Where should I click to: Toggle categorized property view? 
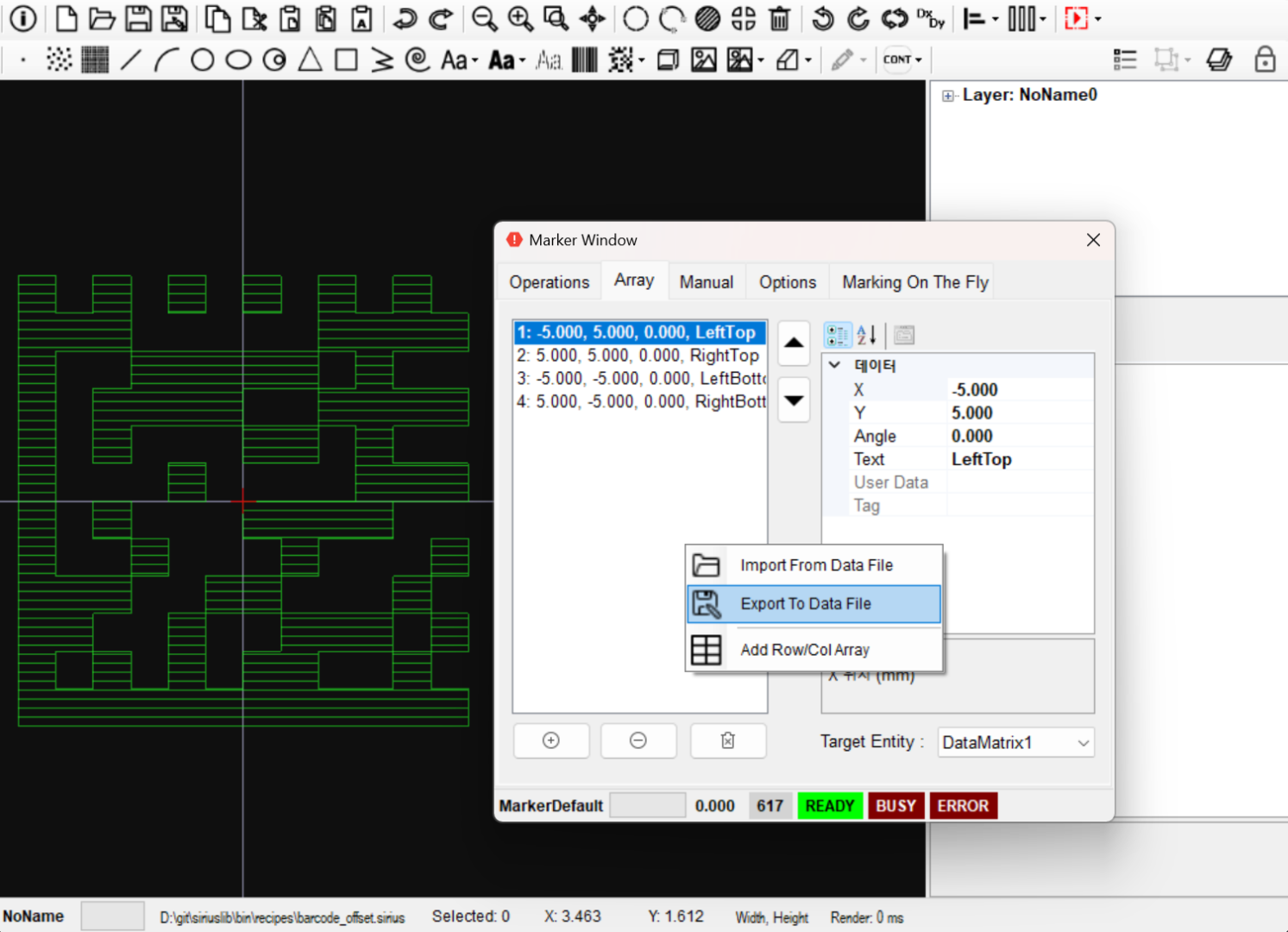point(837,335)
